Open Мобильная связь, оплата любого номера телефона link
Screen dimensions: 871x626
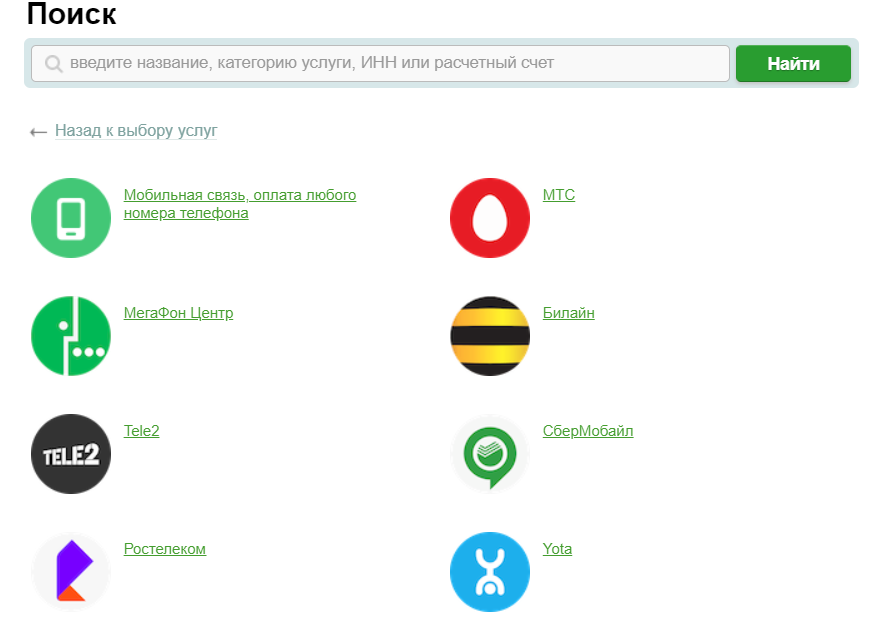[240, 204]
